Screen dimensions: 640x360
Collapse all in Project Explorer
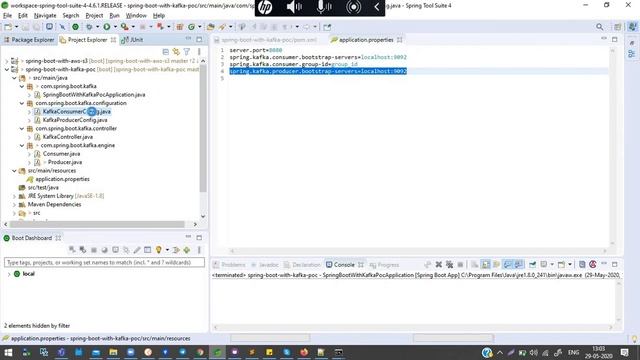click(165, 52)
